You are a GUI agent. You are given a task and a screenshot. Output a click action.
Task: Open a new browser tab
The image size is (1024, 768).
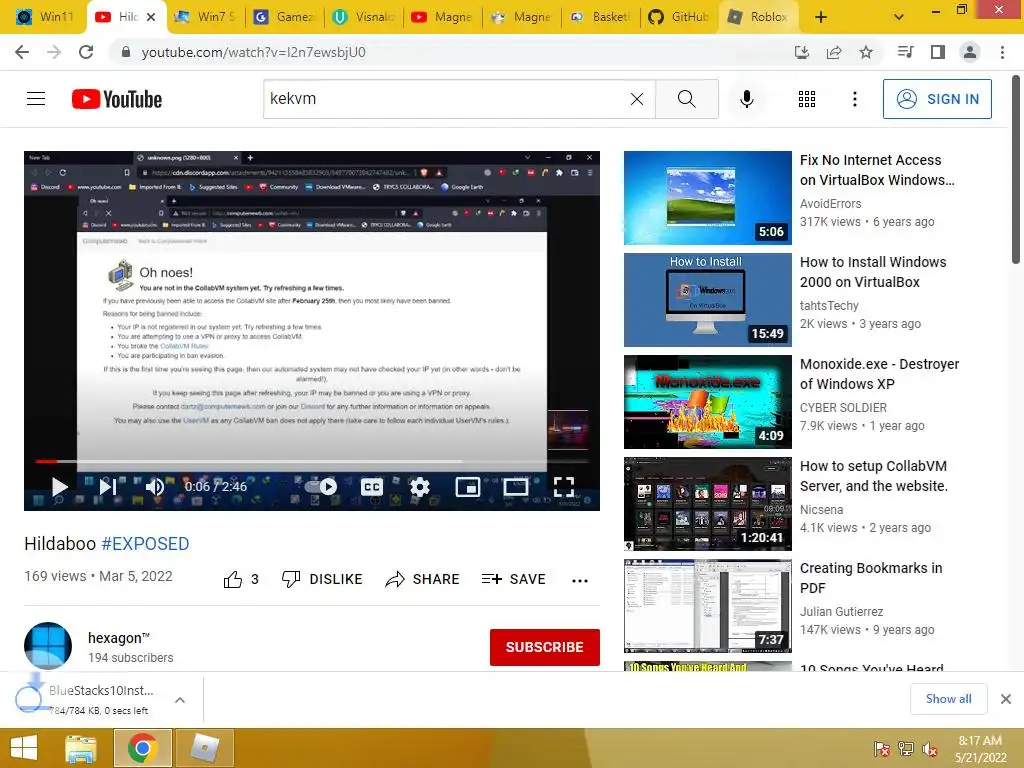point(821,17)
